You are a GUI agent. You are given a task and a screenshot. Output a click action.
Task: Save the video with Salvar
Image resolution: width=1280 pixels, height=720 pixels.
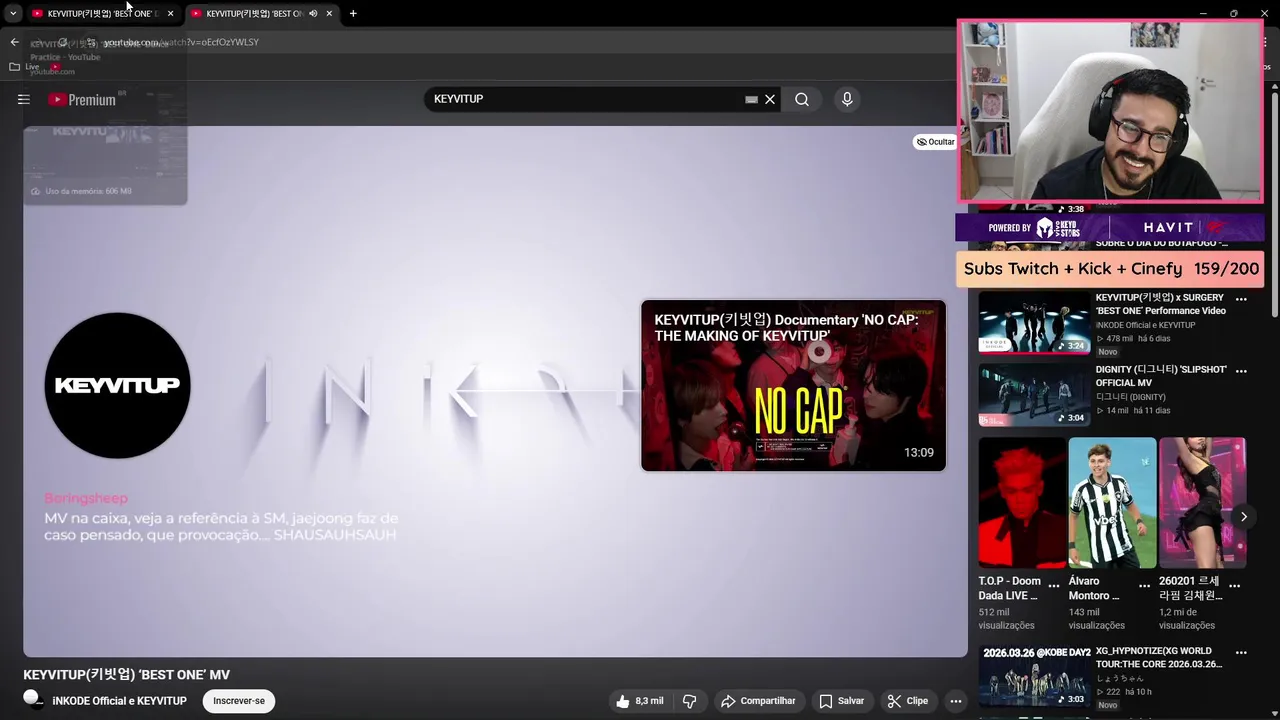pos(842,701)
